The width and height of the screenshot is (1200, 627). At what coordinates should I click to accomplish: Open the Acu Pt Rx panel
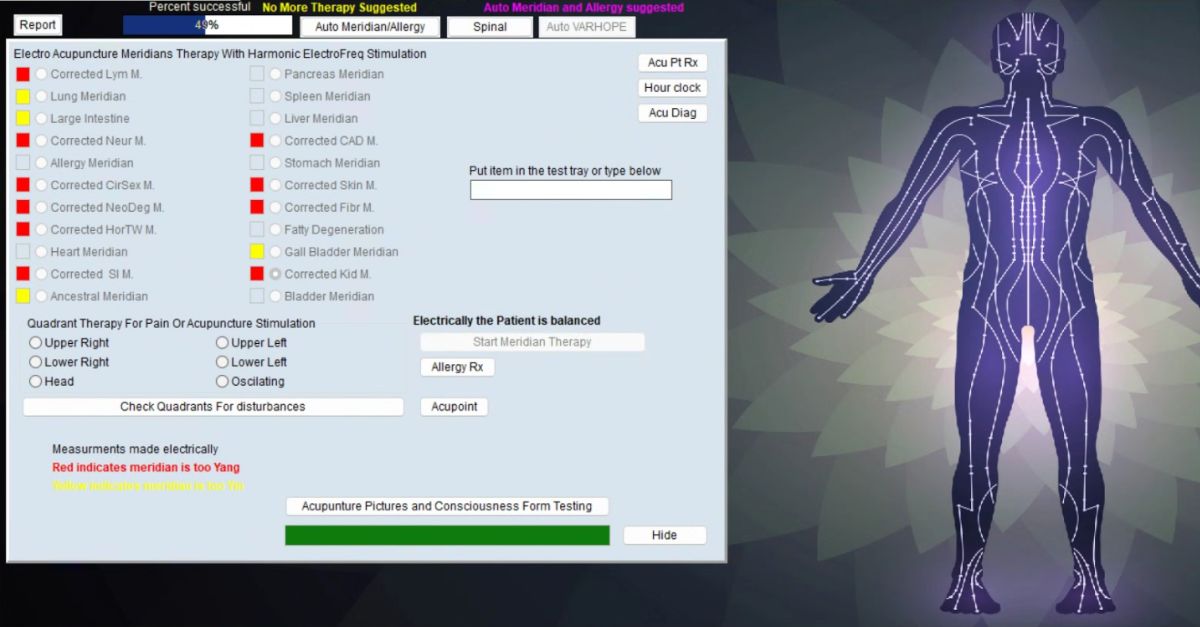point(672,63)
